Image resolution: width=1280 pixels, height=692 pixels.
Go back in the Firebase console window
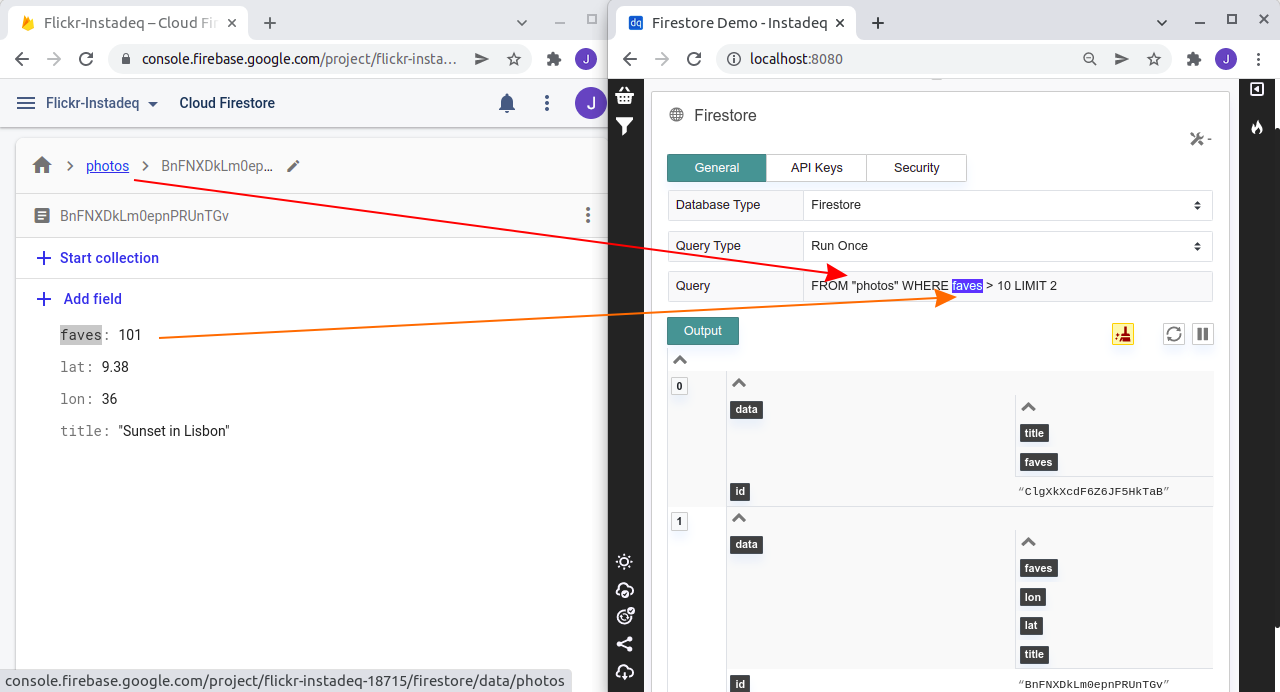22,59
